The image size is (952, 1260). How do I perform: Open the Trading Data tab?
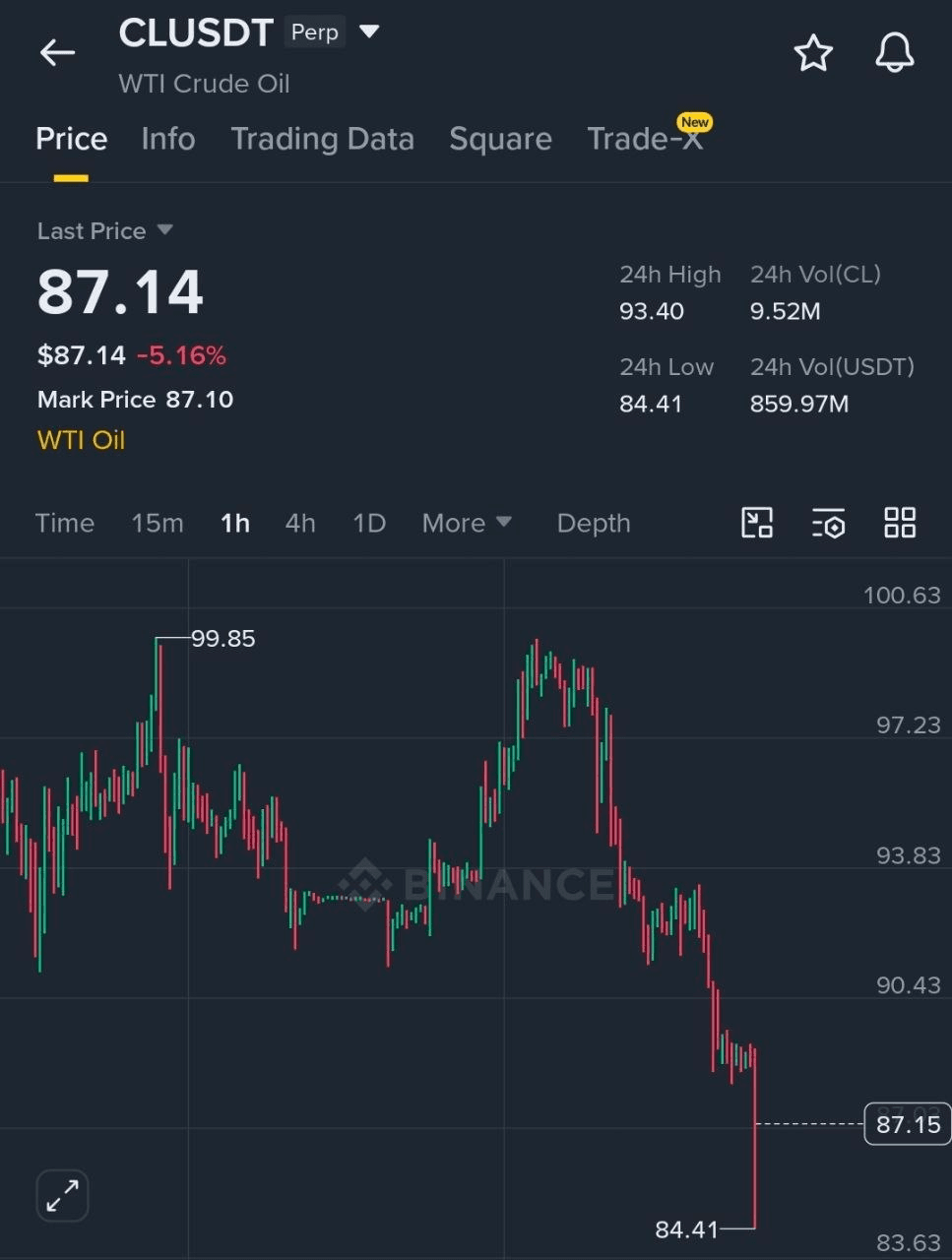[322, 139]
